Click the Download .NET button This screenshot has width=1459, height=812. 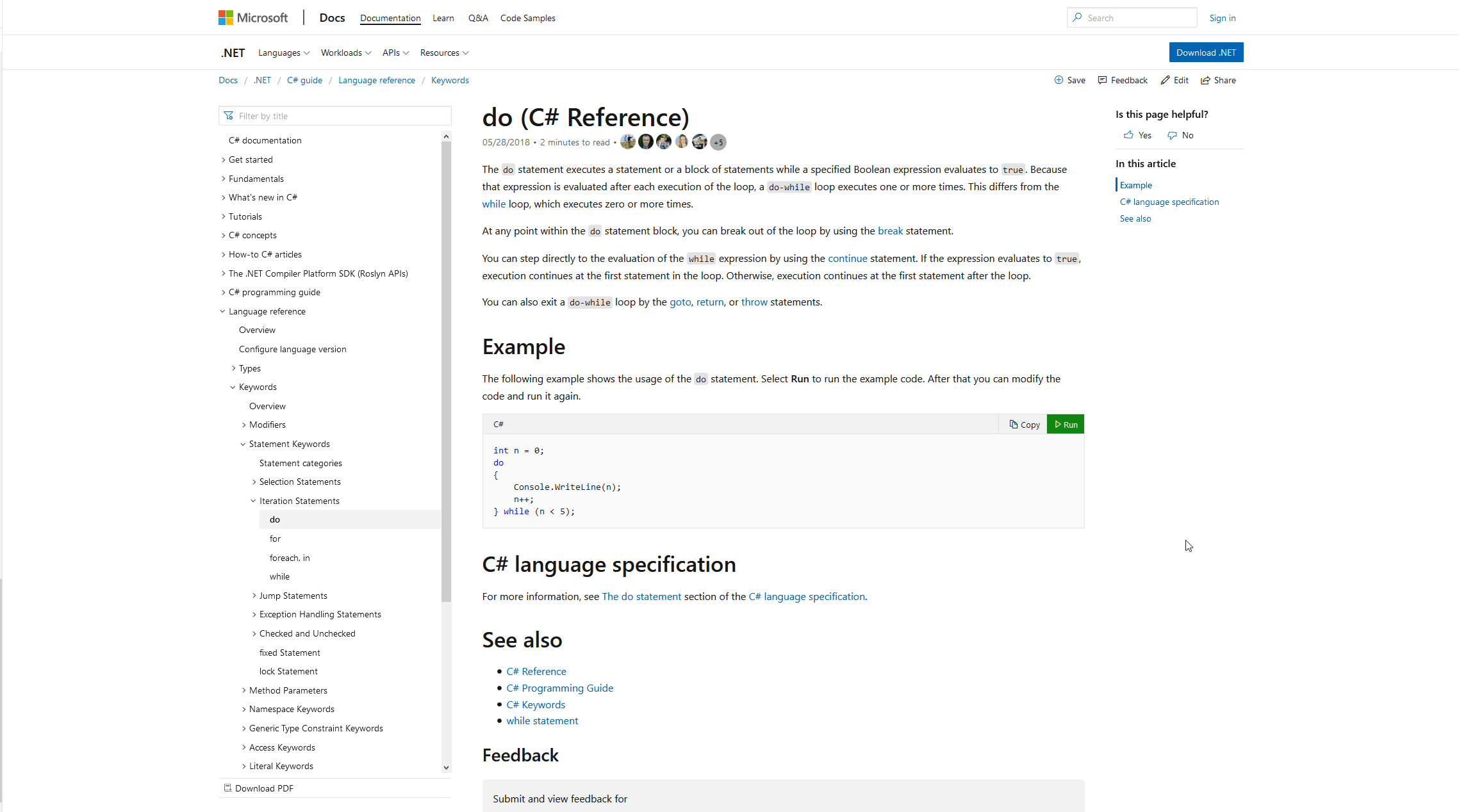click(x=1206, y=53)
